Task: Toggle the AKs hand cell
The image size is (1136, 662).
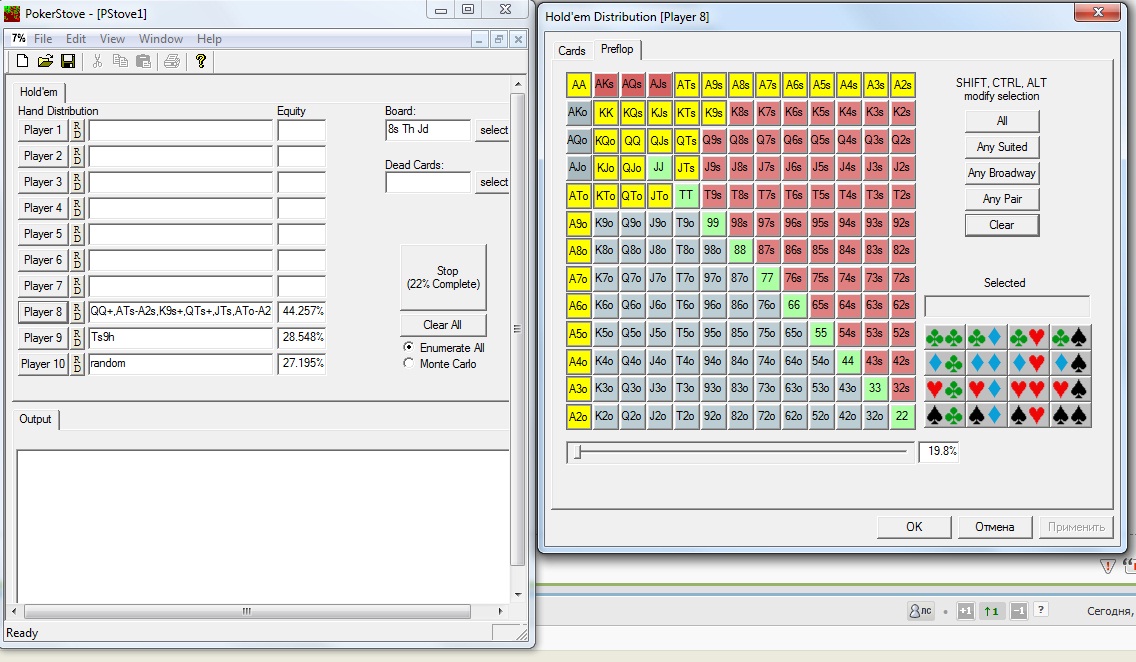Action: coord(604,85)
